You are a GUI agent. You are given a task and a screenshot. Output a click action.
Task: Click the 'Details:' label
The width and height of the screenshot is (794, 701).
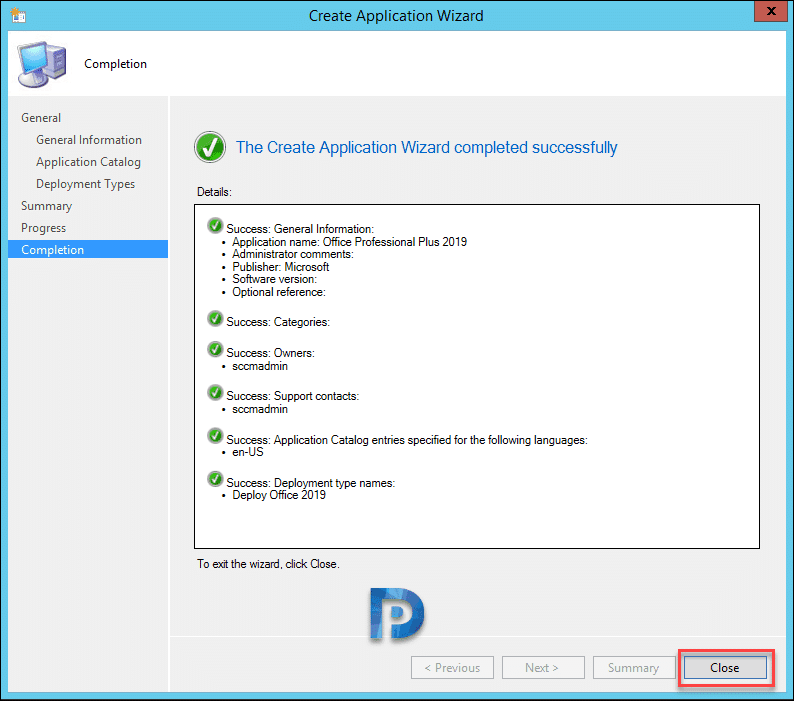click(214, 192)
